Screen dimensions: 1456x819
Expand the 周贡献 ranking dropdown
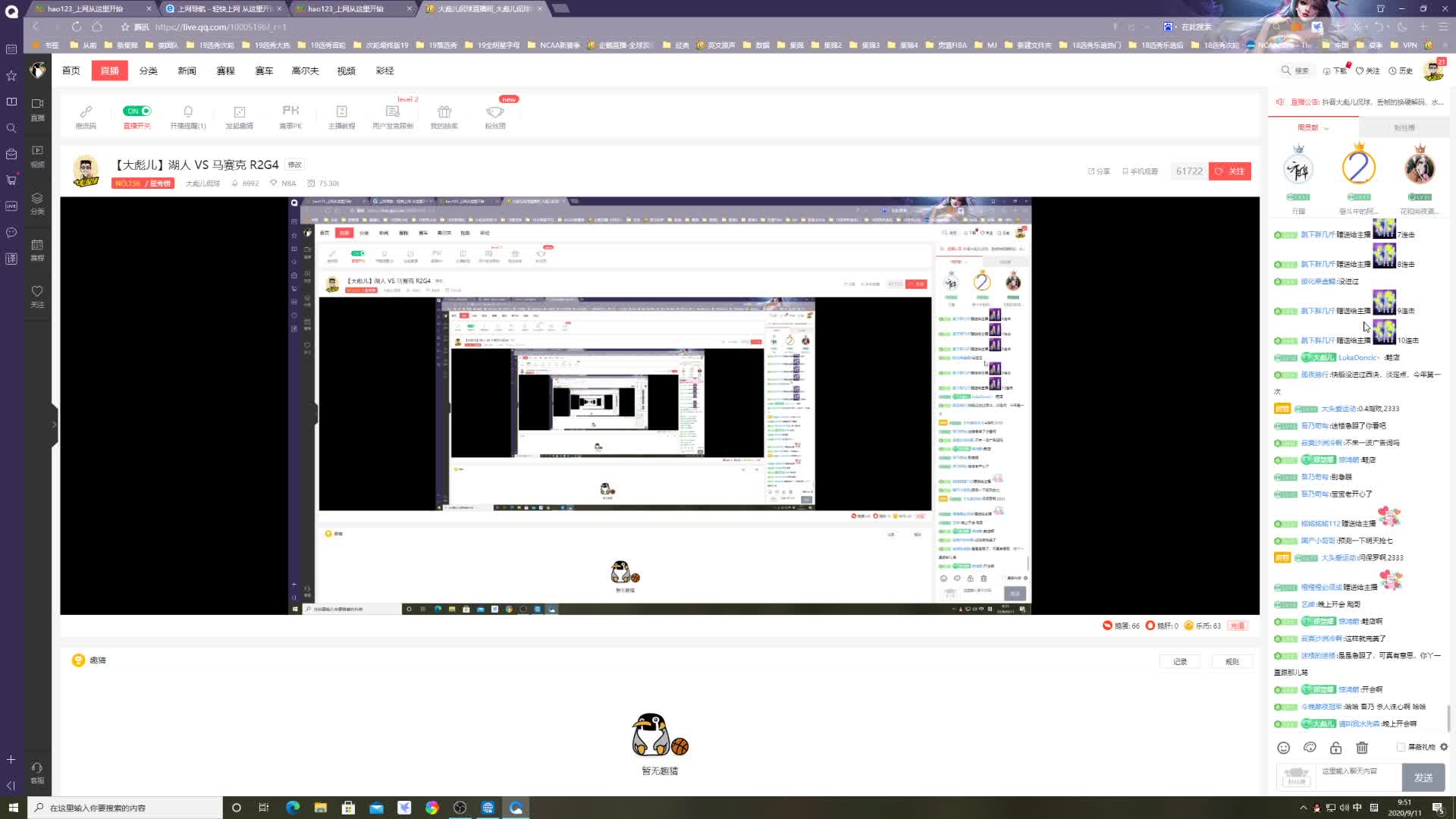point(1313,127)
